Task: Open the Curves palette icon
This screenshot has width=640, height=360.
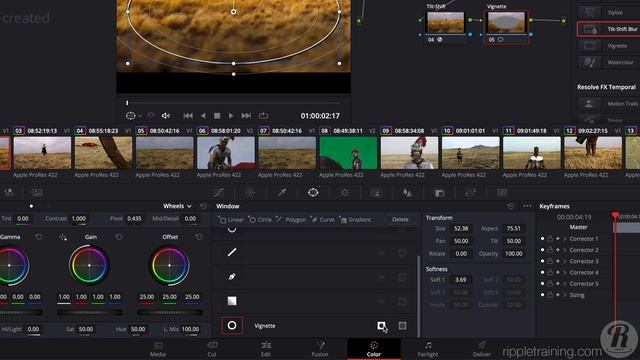Action: 219,192
